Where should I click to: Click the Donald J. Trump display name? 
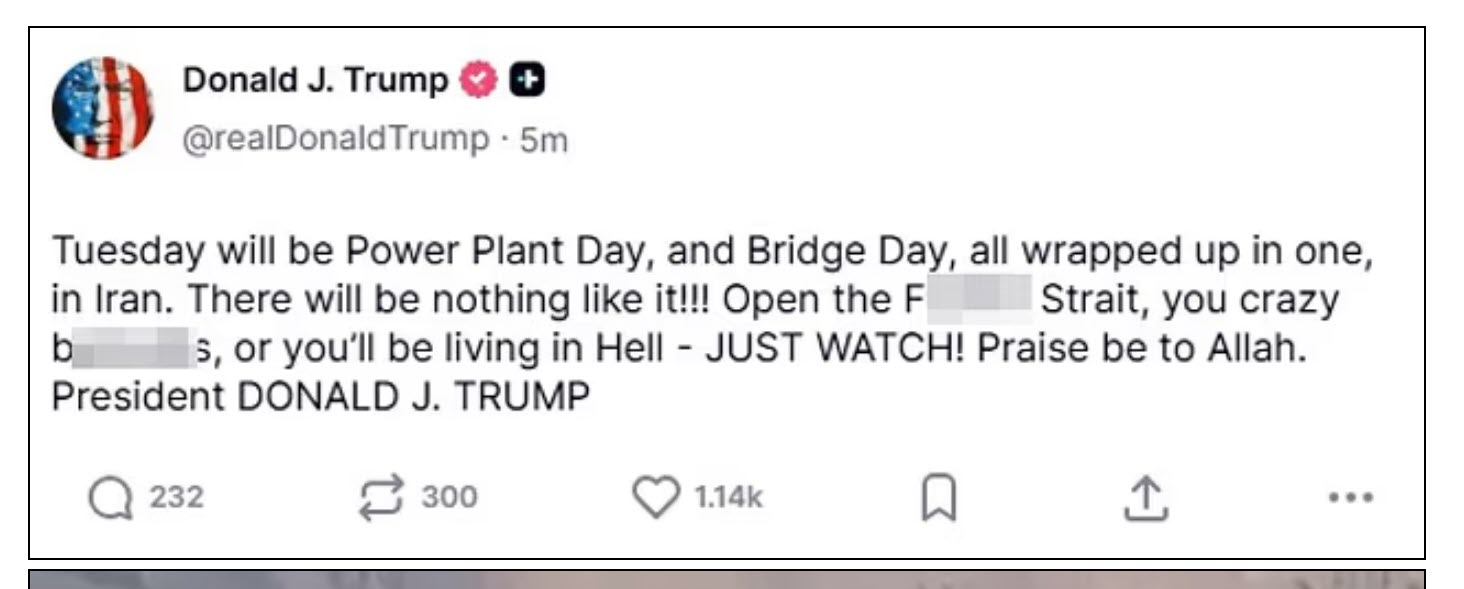click(315, 80)
